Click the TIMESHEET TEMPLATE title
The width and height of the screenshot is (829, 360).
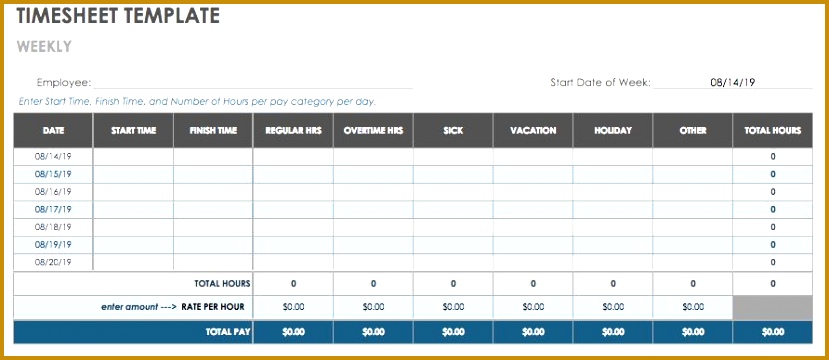coord(117,16)
